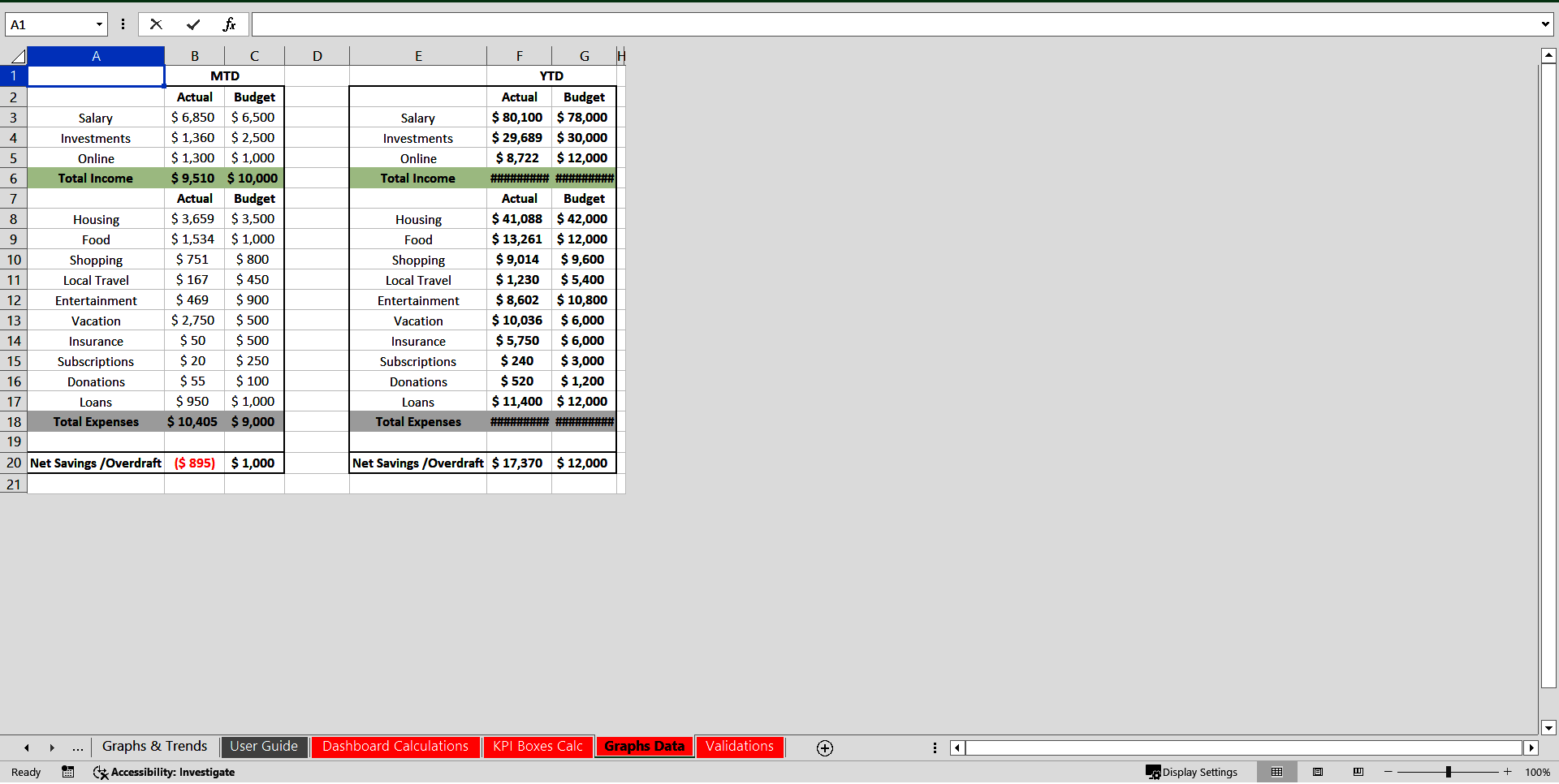Select the Graphs Data sheet tab
The height and width of the screenshot is (784, 1559).
click(x=645, y=747)
